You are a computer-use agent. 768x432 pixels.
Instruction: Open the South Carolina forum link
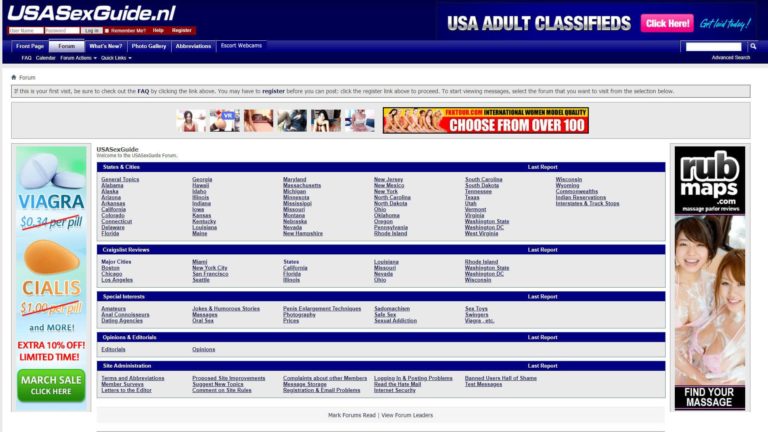pyautogui.click(x=483, y=179)
